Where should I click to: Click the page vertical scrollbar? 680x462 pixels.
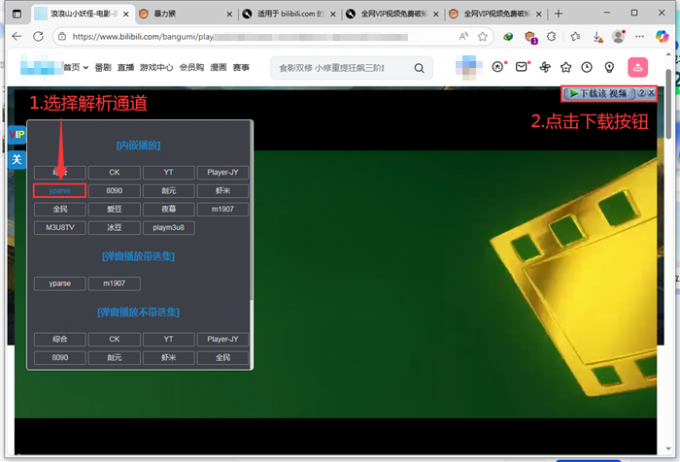(668, 104)
